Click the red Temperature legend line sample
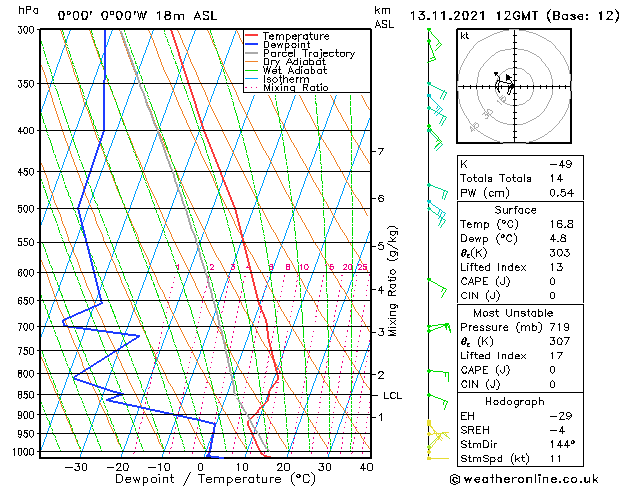 pos(251,36)
